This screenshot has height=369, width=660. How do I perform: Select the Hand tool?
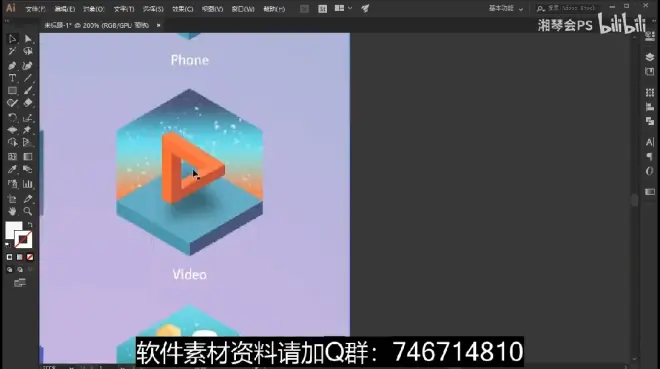[x=12, y=211]
